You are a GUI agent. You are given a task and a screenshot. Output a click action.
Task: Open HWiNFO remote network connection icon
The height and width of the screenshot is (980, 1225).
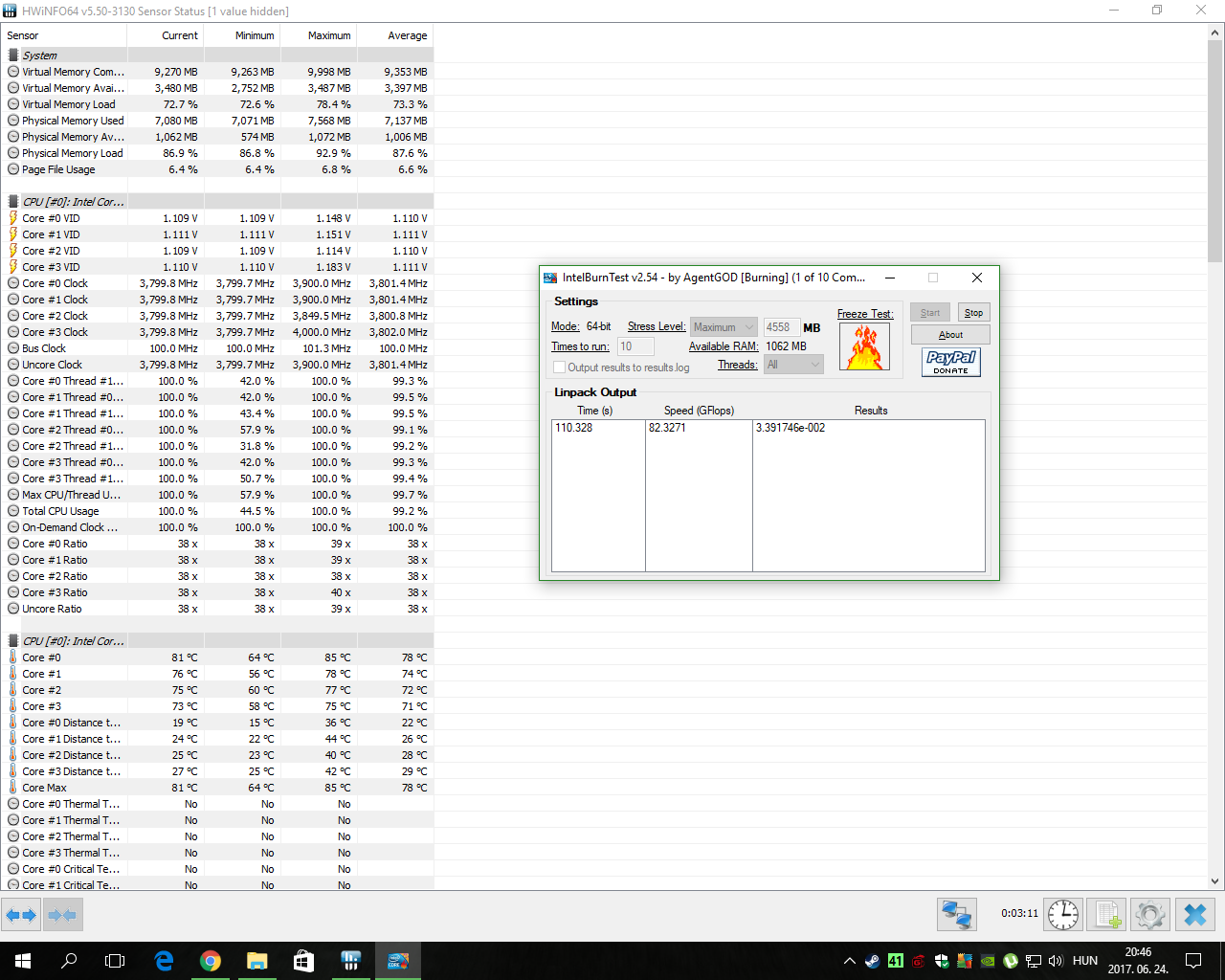click(956, 915)
